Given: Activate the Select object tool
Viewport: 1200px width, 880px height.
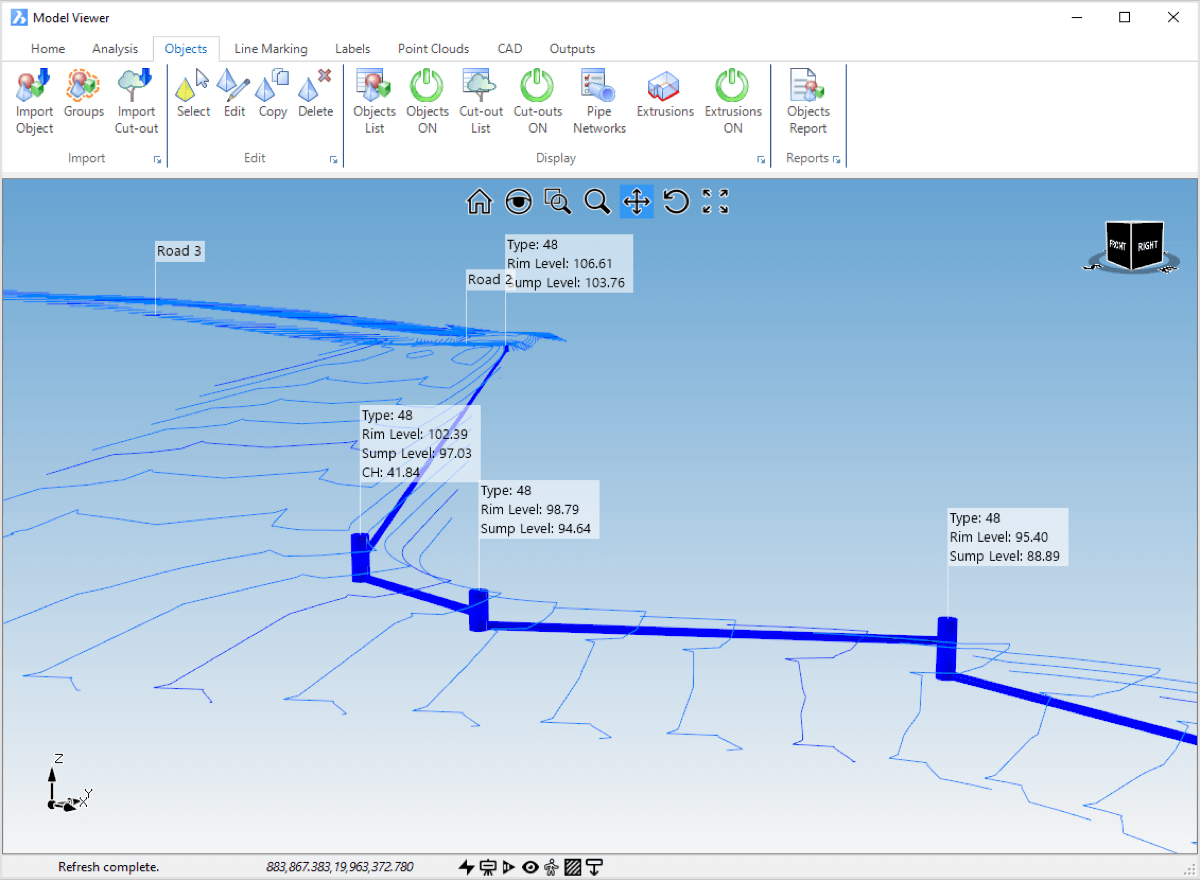Looking at the screenshot, I should click(193, 94).
